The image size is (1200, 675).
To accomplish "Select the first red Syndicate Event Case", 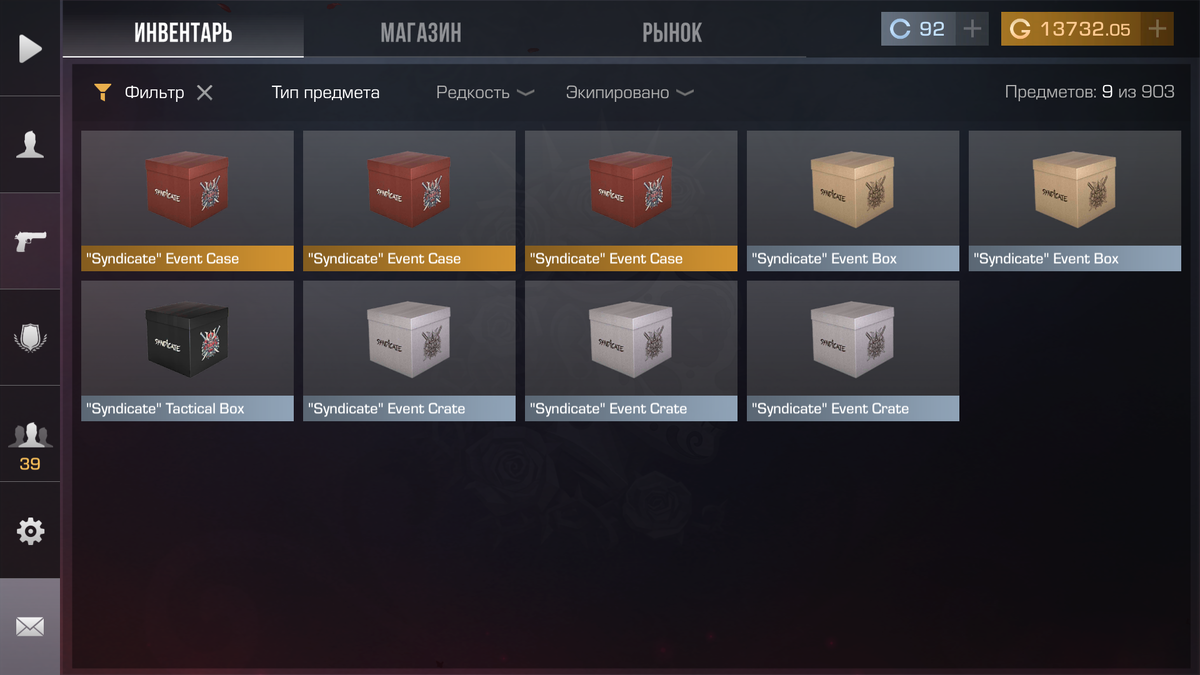I will [x=187, y=200].
